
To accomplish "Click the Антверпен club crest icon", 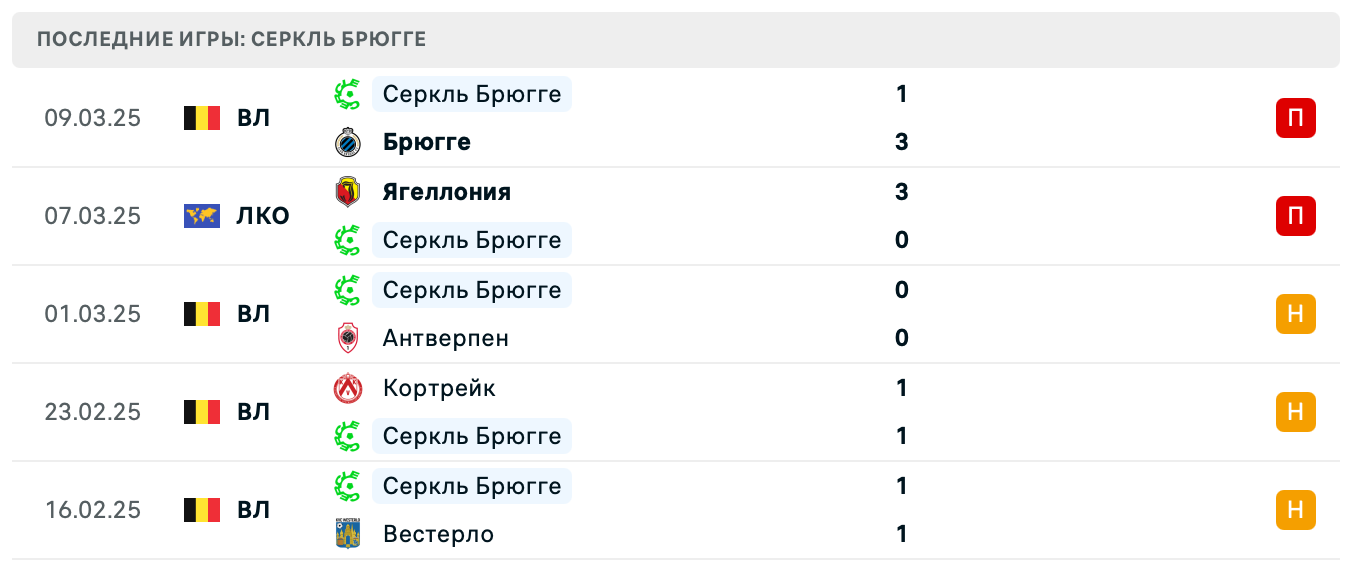I will 349,337.
